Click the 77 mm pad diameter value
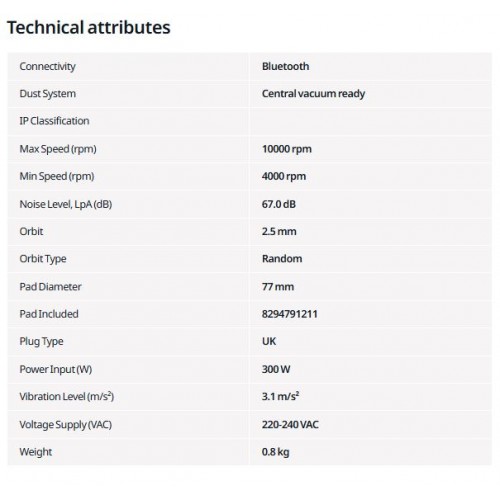The width and height of the screenshot is (500, 500). pos(278,287)
